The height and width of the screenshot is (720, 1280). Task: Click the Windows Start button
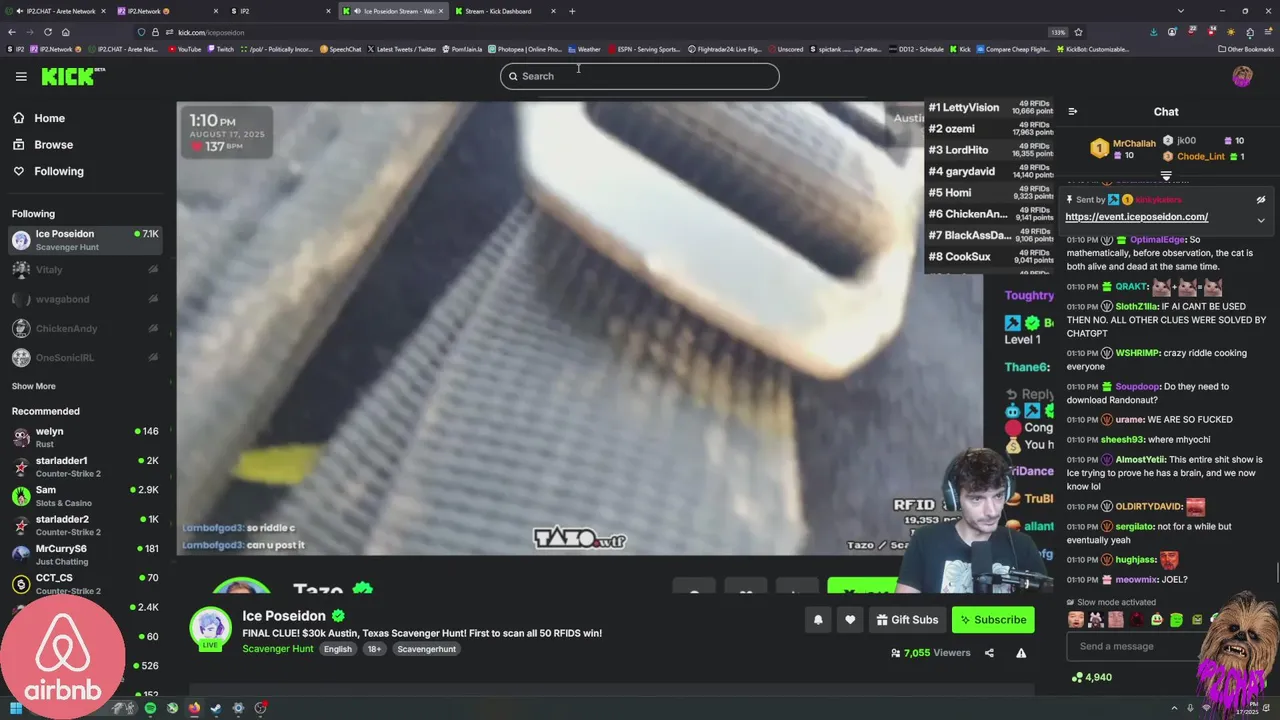16,708
